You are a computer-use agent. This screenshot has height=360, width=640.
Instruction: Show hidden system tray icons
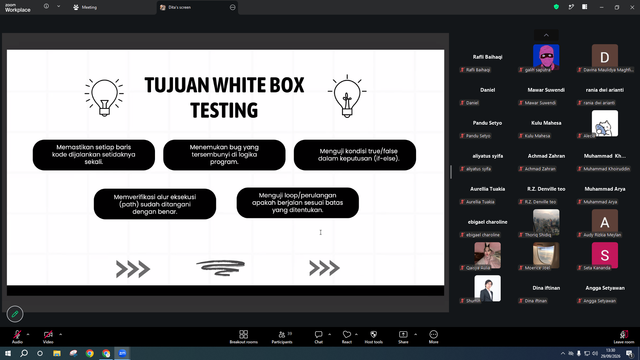pyautogui.click(x=563, y=353)
